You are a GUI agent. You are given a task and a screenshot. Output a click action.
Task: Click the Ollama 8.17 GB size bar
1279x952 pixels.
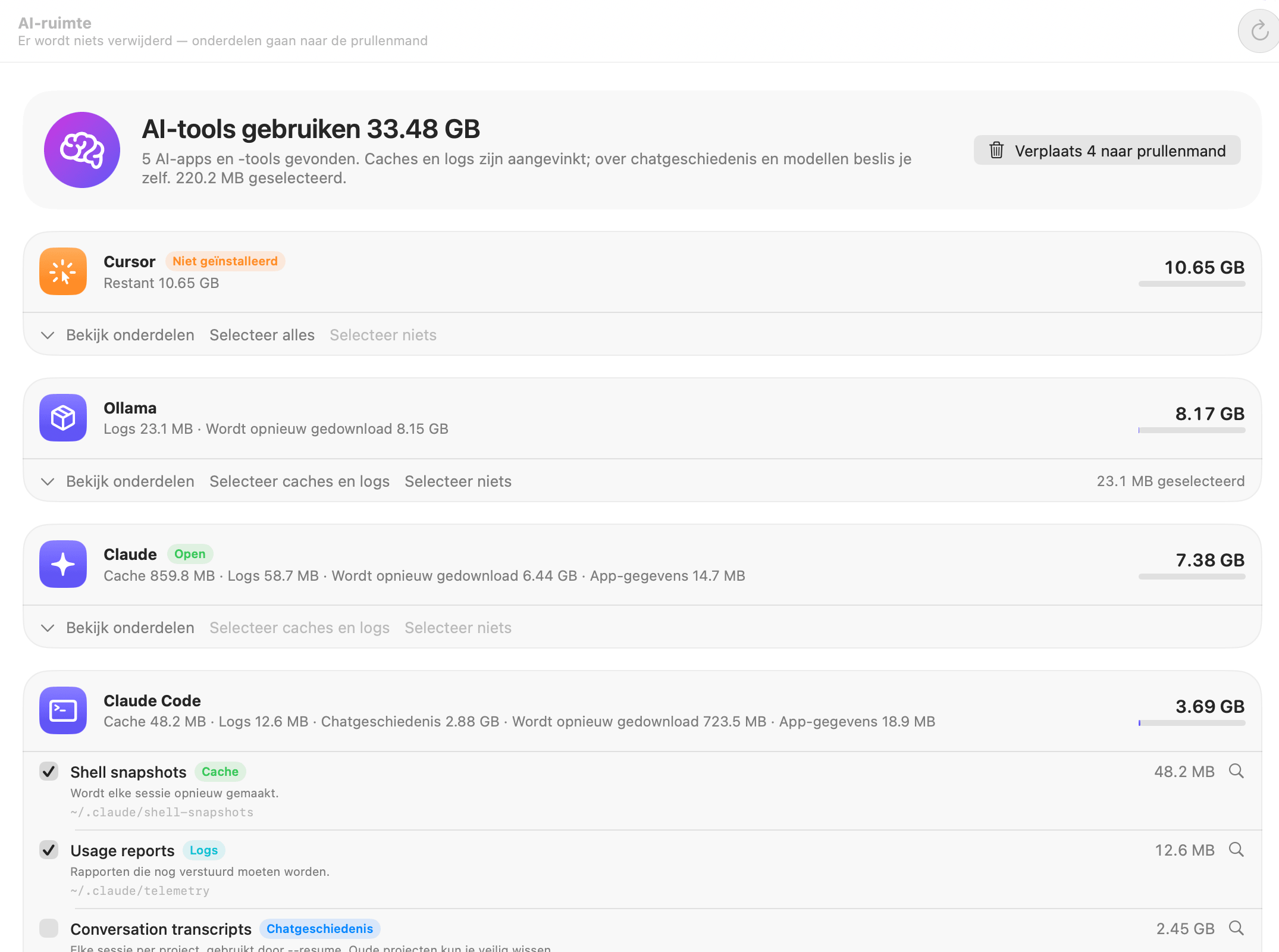[1192, 430]
